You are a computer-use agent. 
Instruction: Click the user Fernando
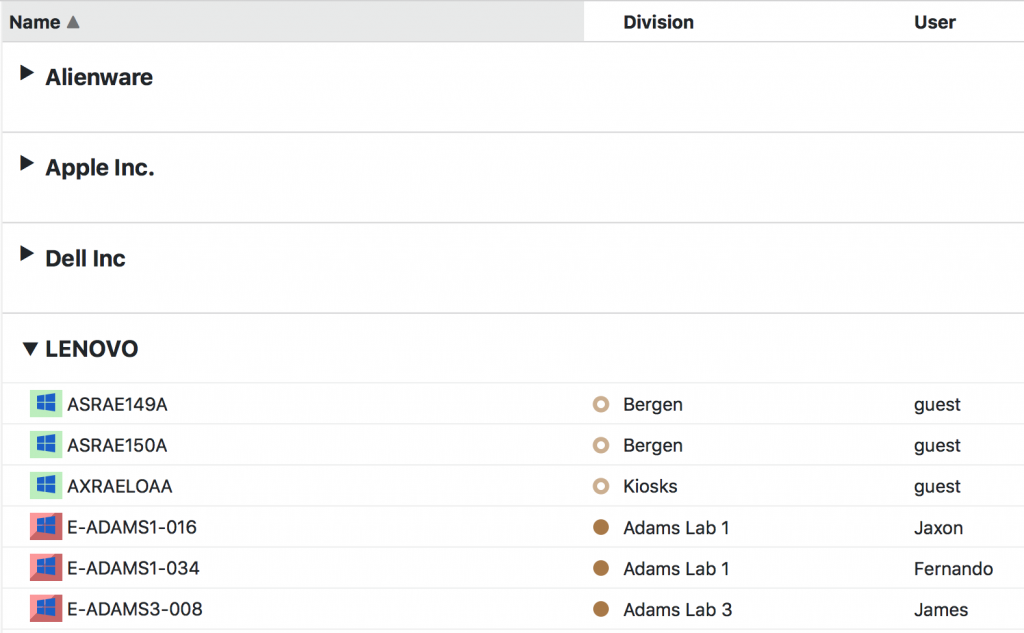tap(953, 569)
